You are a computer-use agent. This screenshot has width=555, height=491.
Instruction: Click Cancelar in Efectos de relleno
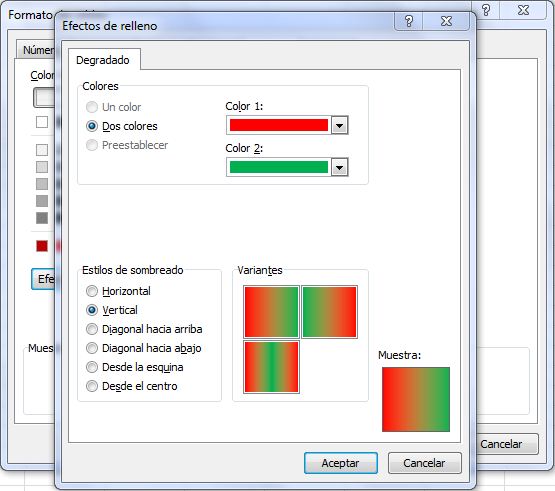(x=424, y=463)
